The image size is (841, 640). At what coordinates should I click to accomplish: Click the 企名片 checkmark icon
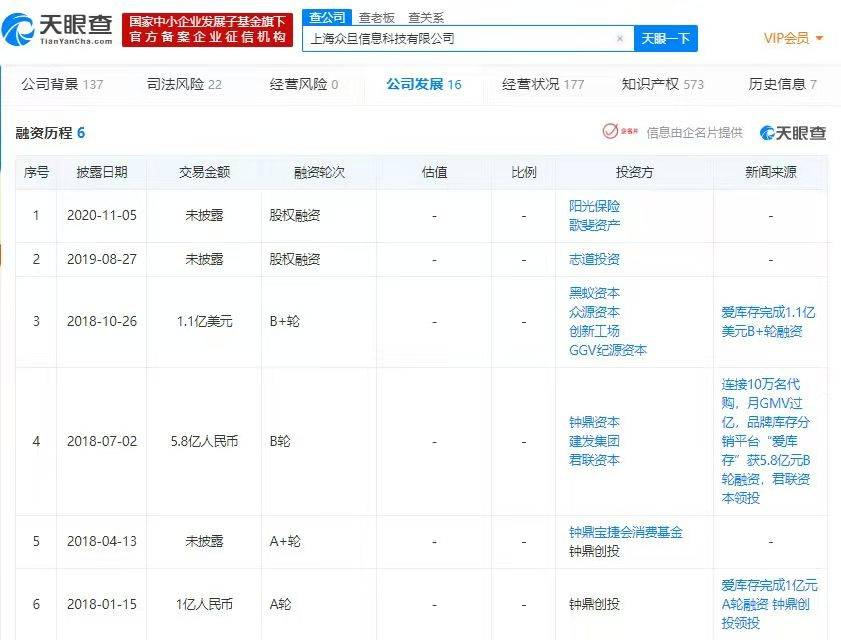pos(610,131)
